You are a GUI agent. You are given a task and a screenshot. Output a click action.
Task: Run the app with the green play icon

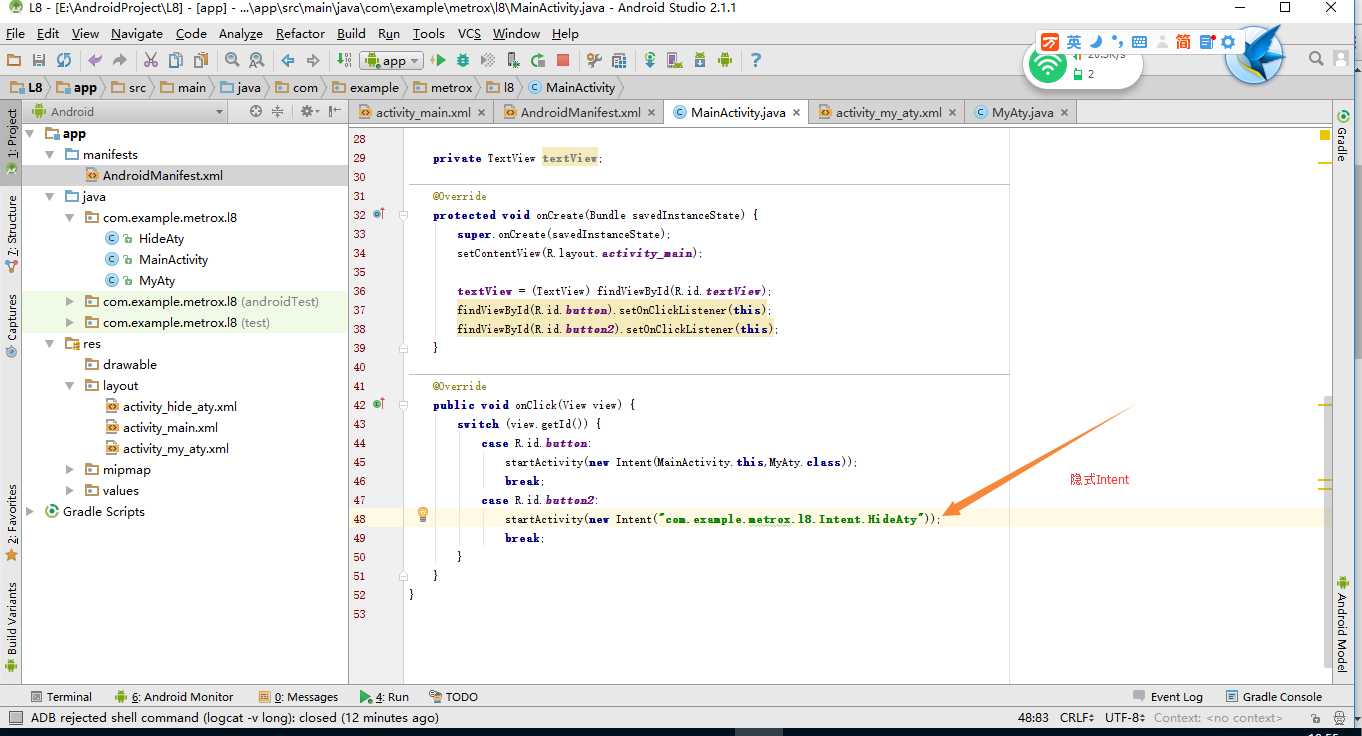tap(438, 60)
